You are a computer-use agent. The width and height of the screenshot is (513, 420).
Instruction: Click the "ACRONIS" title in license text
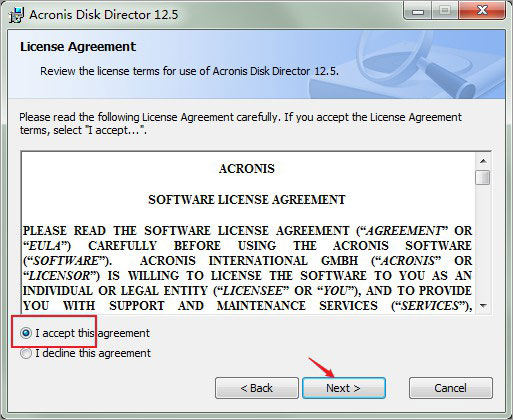[x=247, y=169]
